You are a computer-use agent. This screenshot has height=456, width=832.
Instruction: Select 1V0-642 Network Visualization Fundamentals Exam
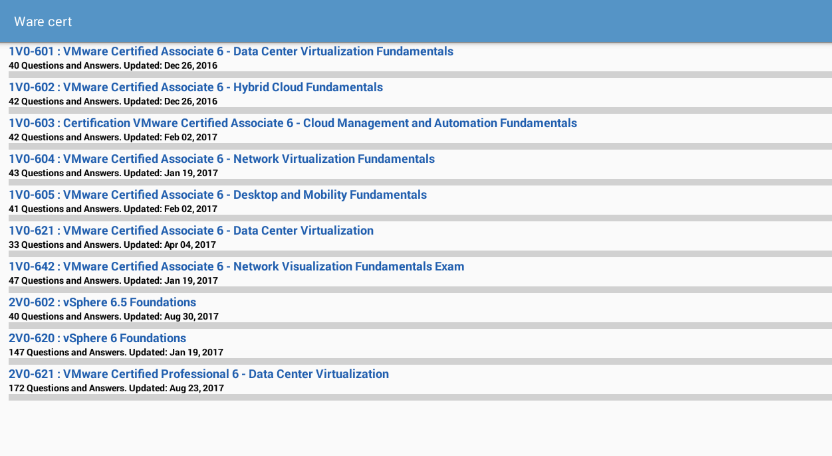click(x=236, y=266)
